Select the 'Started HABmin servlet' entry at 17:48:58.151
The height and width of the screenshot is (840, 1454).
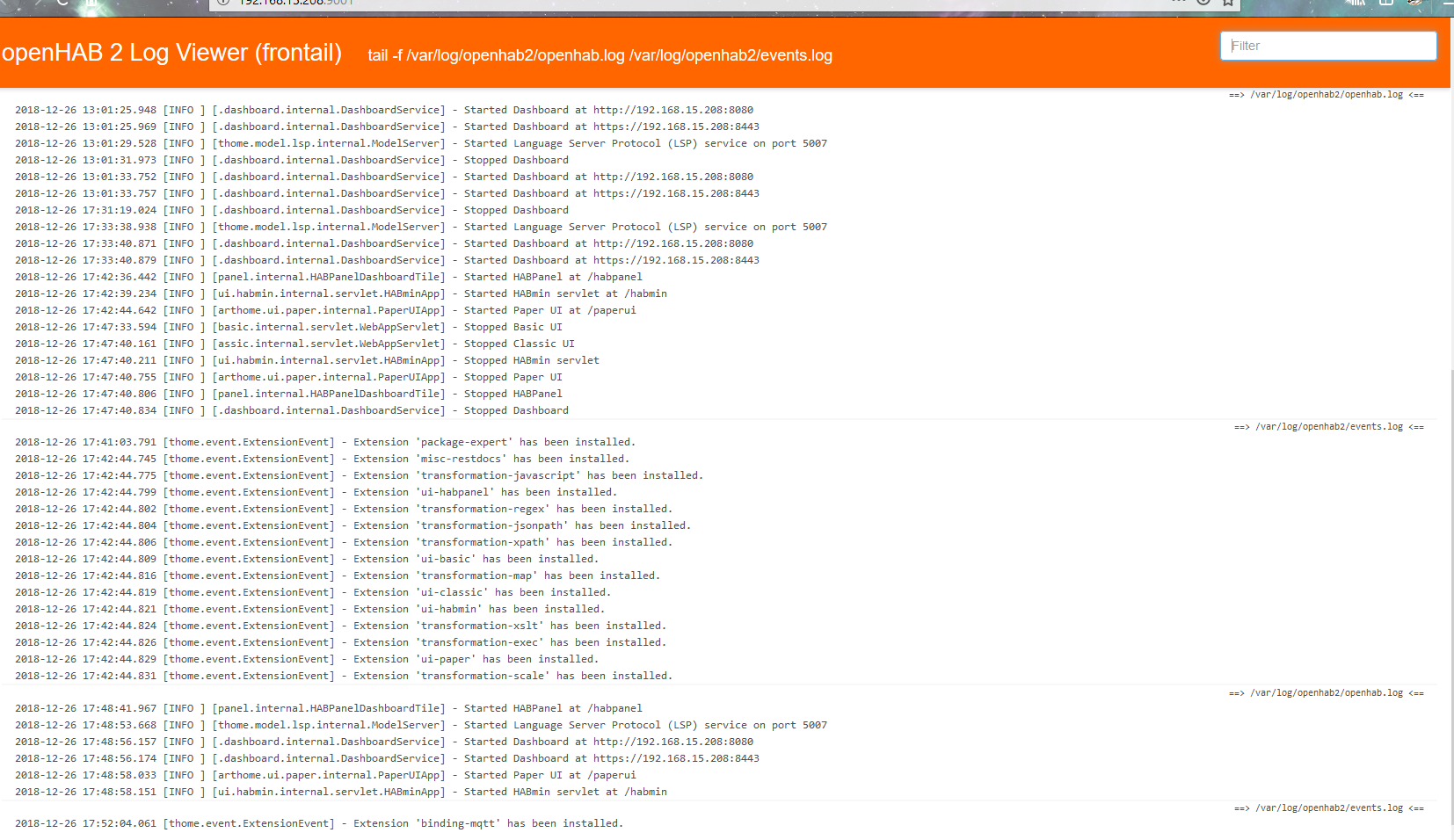(x=341, y=792)
